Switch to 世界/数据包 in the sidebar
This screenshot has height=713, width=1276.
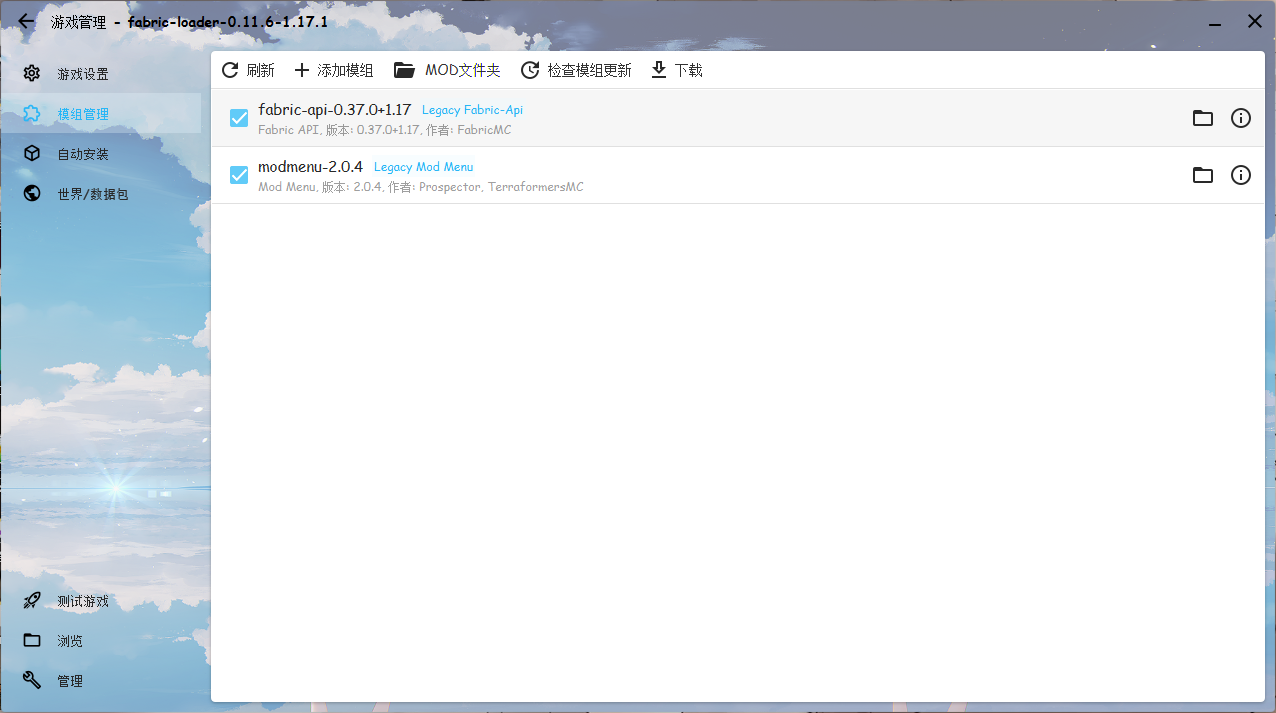click(31, 193)
